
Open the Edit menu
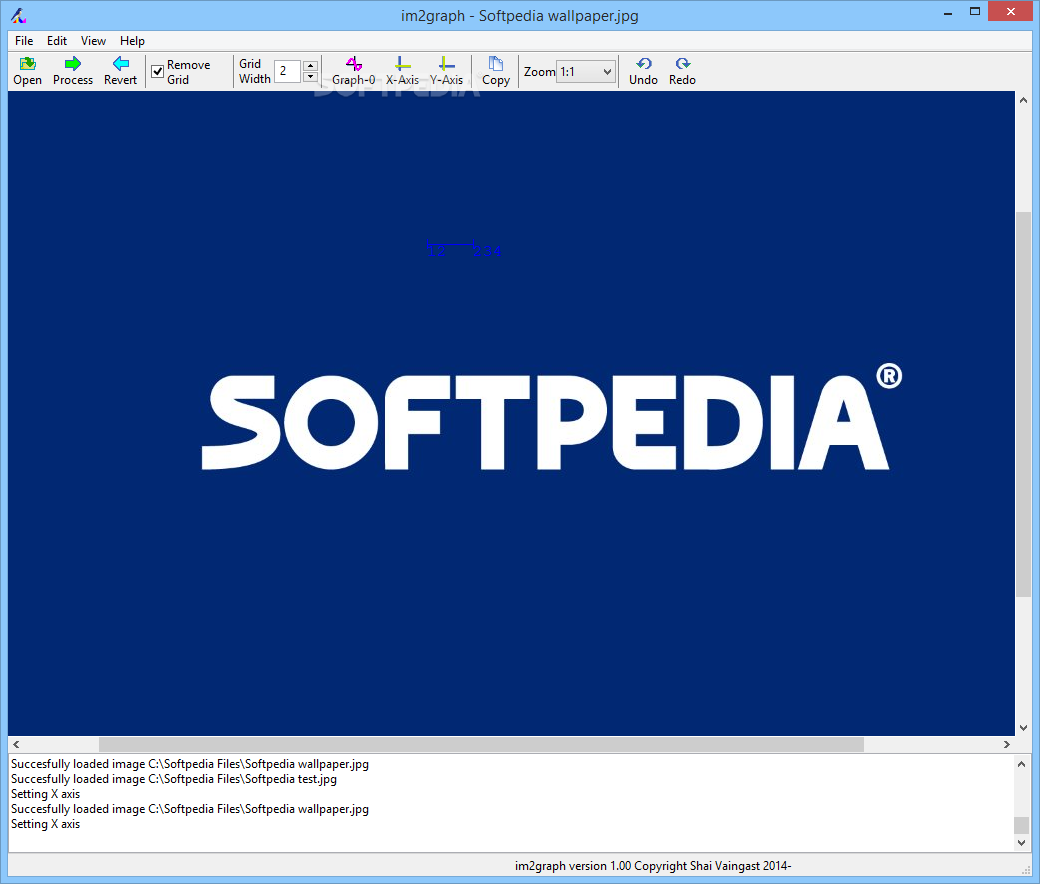tap(56, 40)
